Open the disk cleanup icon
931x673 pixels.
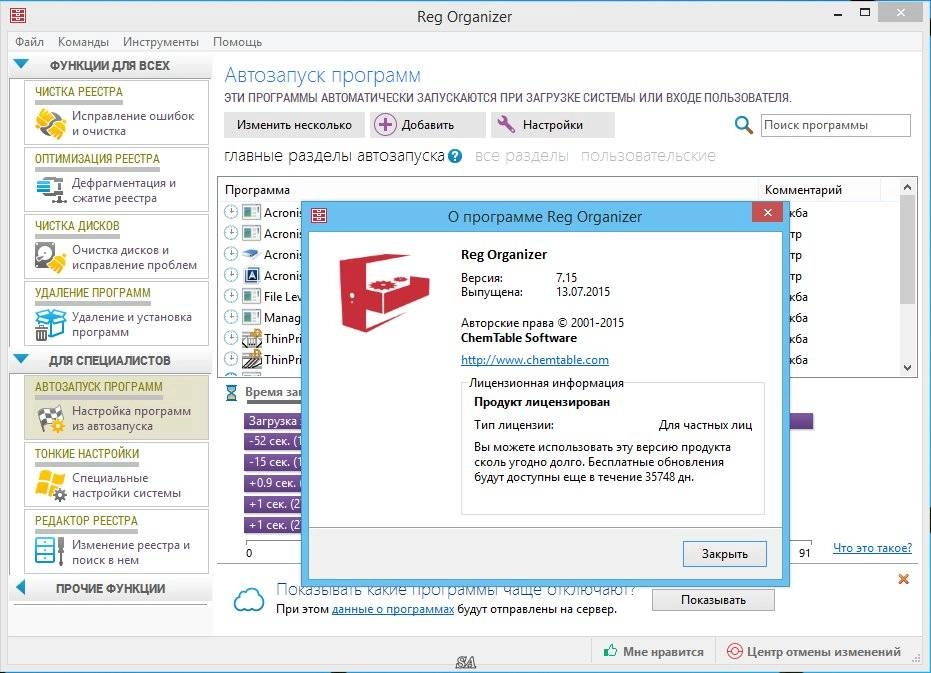point(50,257)
